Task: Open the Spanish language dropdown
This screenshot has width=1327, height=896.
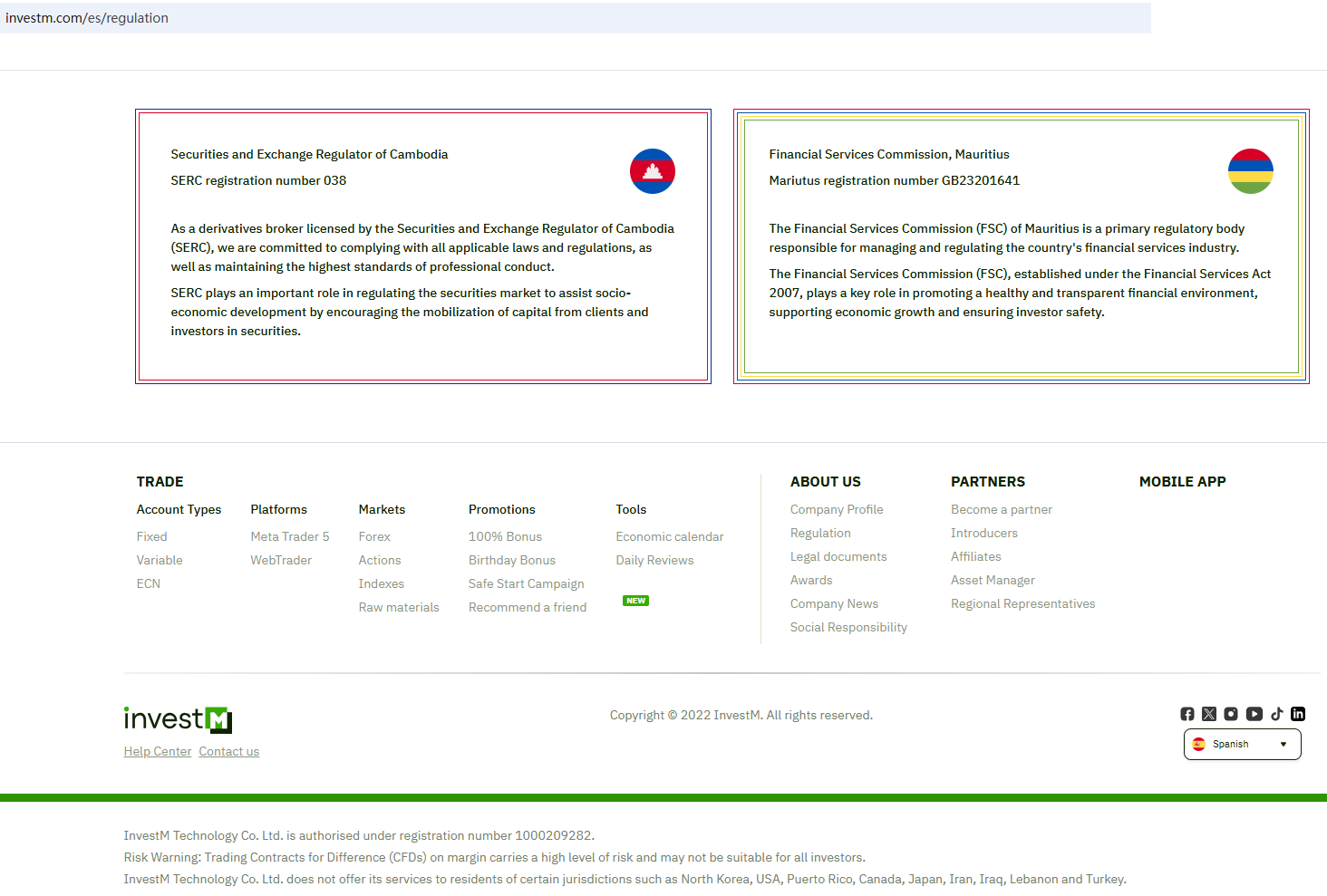Action: click(1243, 745)
